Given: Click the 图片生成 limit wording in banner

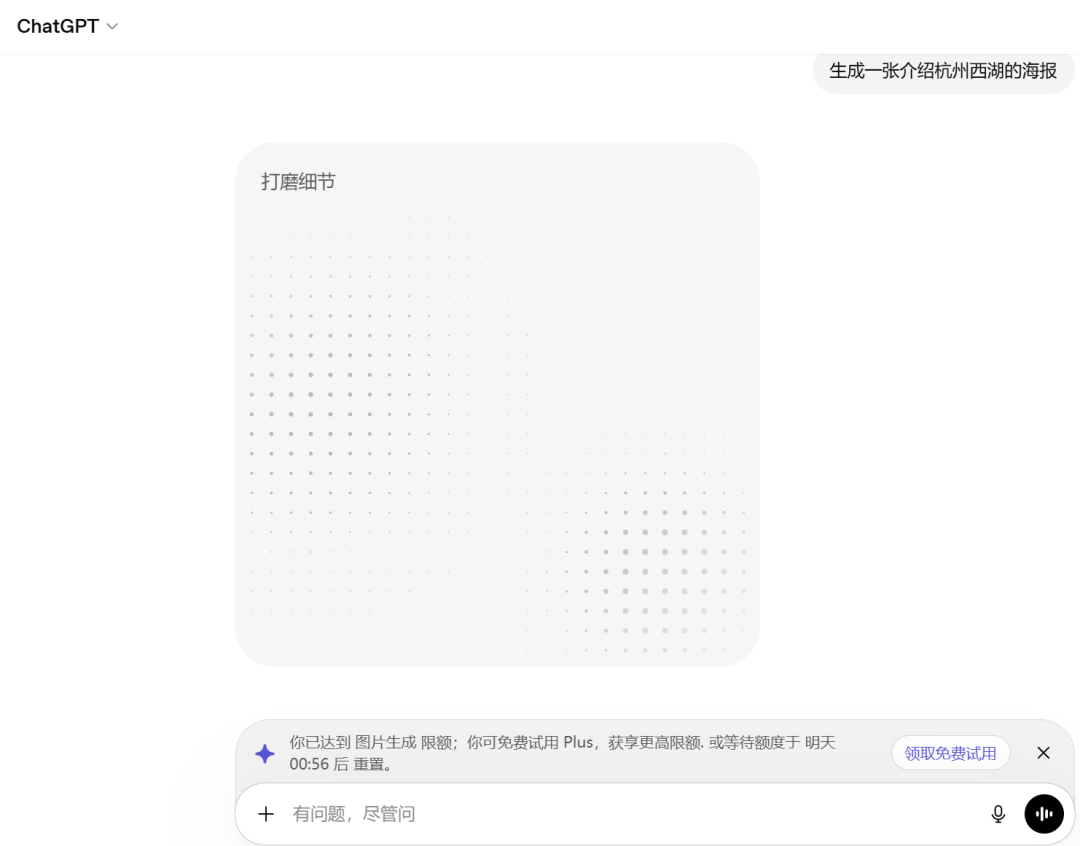Looking at the screenshot, I should [386, 743].
